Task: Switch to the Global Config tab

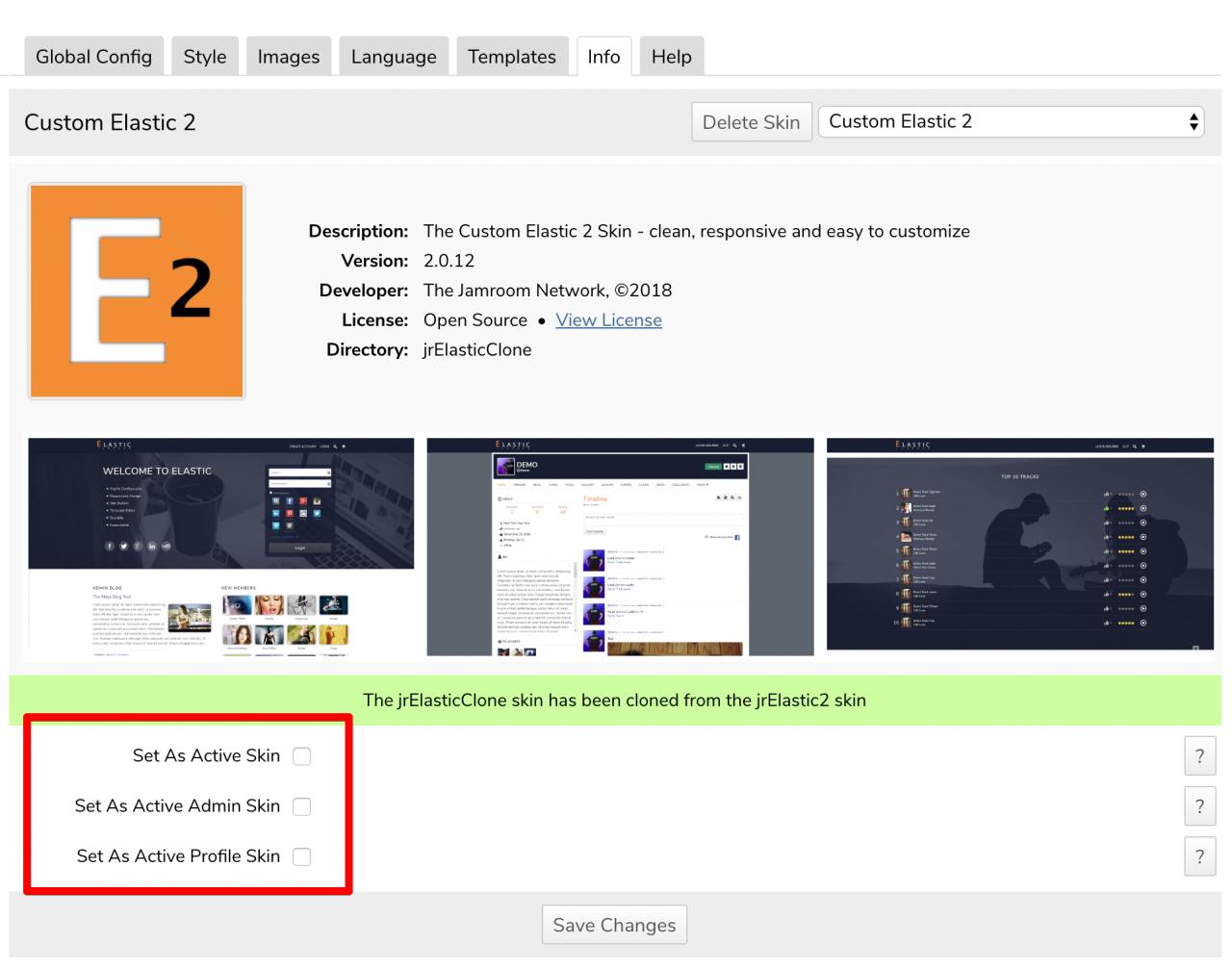Action: coord(93,57)
